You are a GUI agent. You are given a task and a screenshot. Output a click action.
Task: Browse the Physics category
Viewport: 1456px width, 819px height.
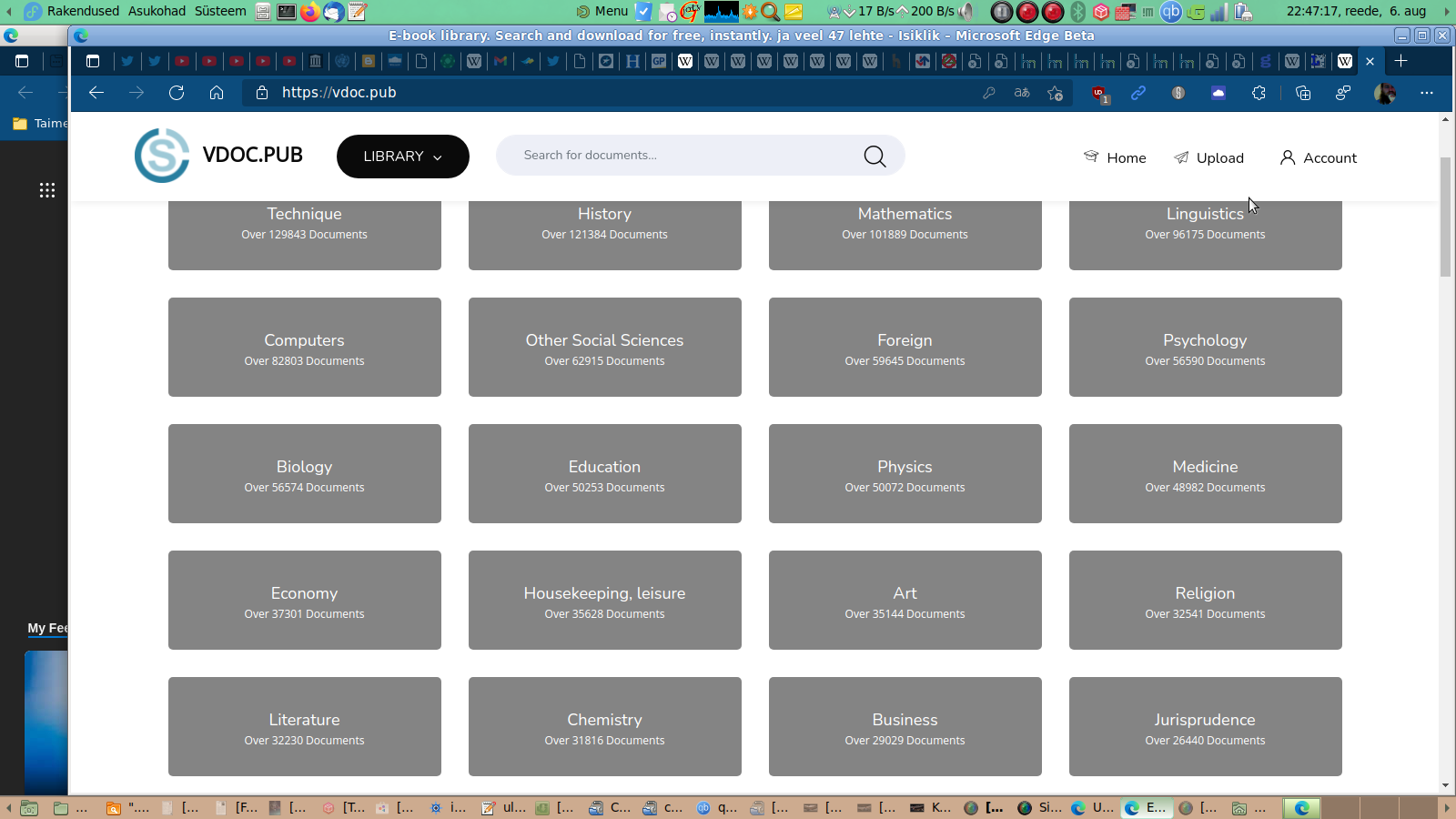click(905, 474)
